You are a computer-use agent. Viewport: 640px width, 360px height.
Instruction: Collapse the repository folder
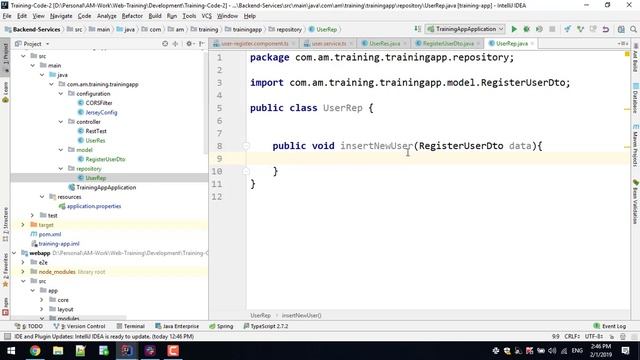pos(60,169)
